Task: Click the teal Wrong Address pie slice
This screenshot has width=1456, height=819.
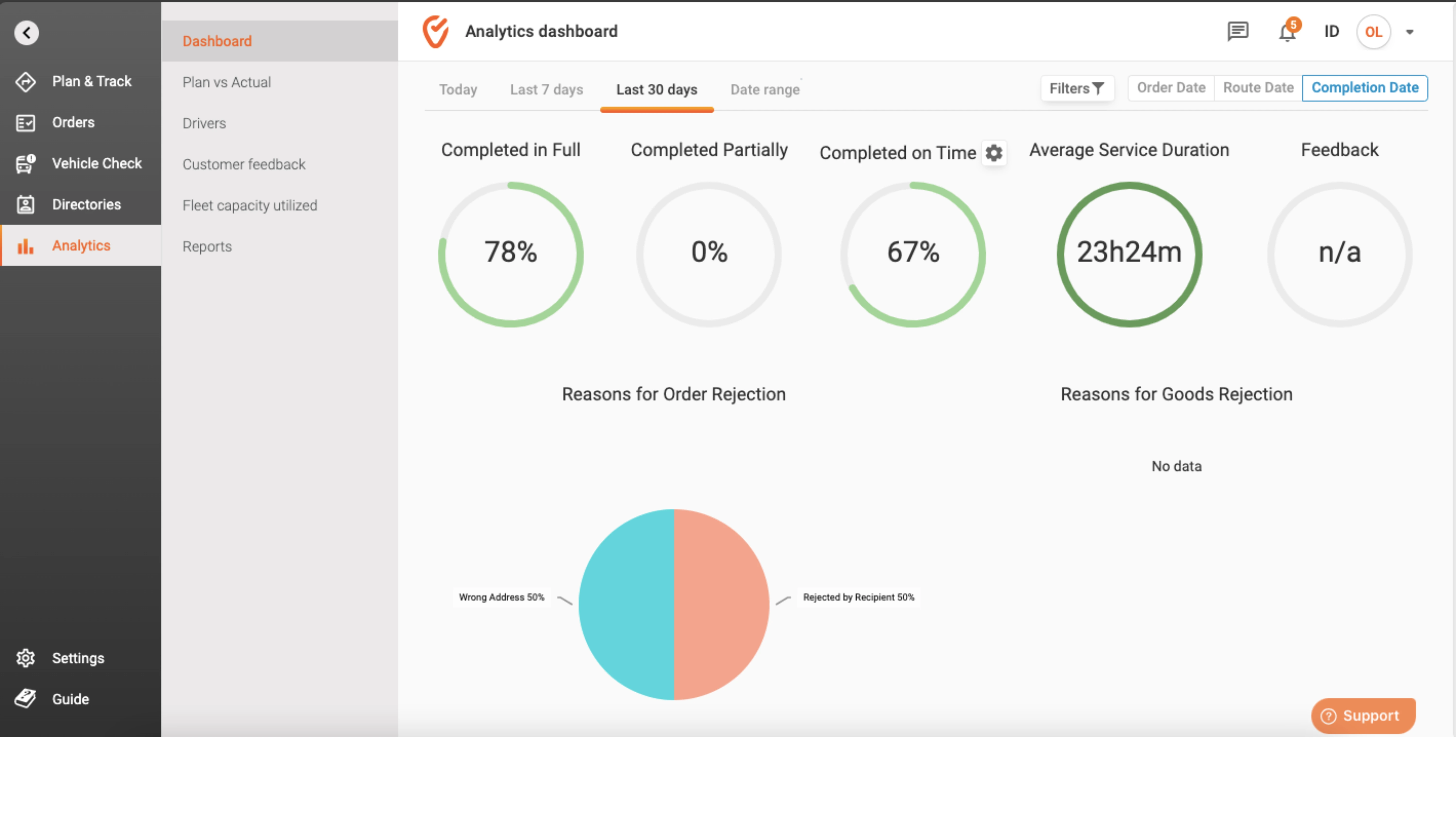Action: pos(626,605)
